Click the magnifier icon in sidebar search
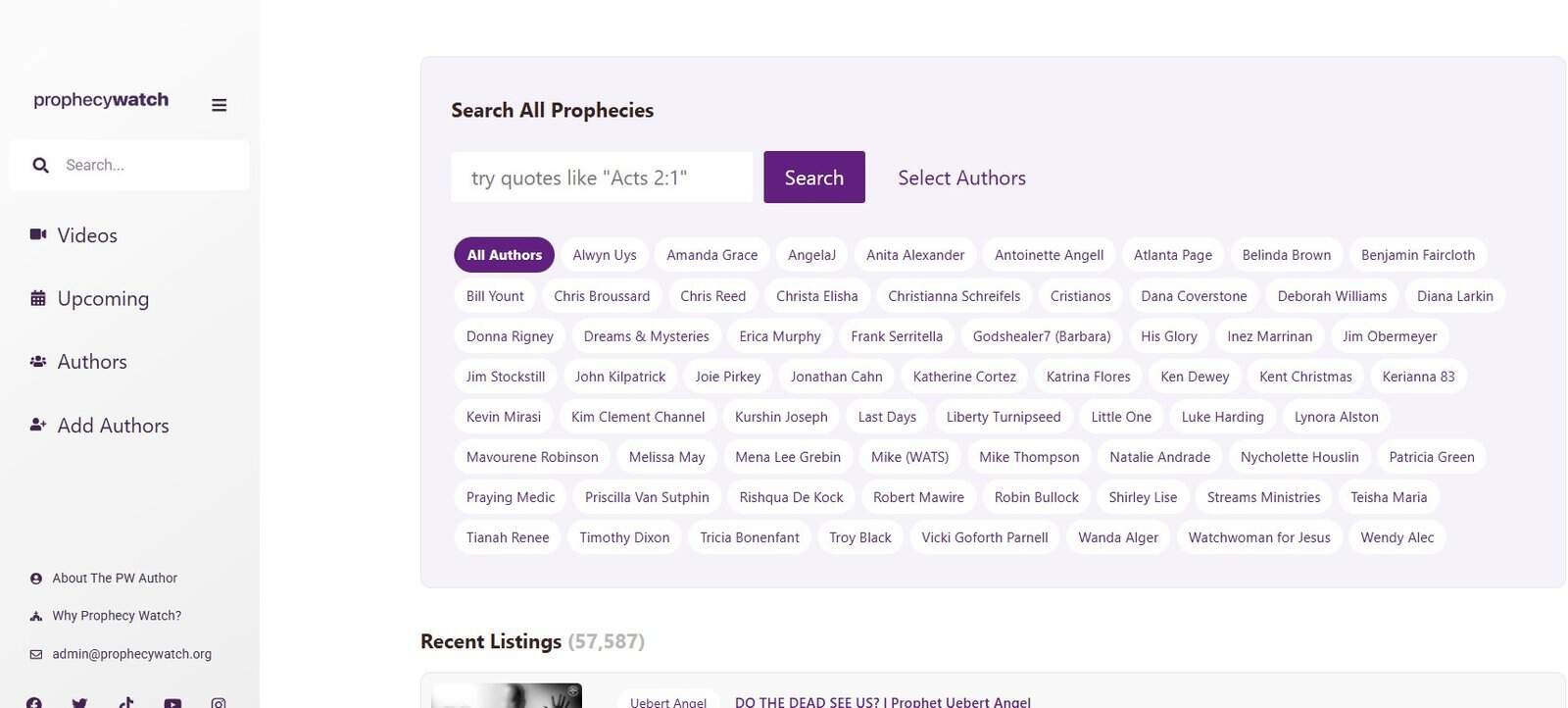Image resolution: width=1568 pixels, height=708 pixels. tap(40, 165)
